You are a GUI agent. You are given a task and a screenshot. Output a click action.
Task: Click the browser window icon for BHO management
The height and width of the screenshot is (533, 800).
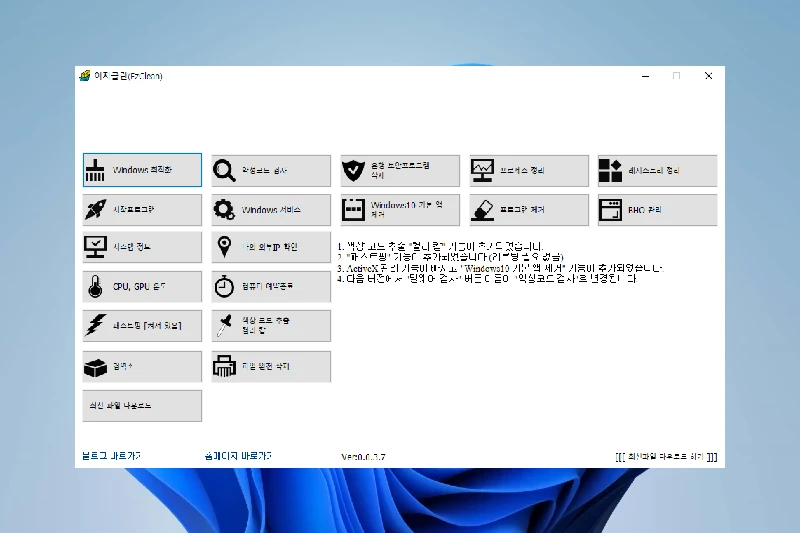(611, 210)
